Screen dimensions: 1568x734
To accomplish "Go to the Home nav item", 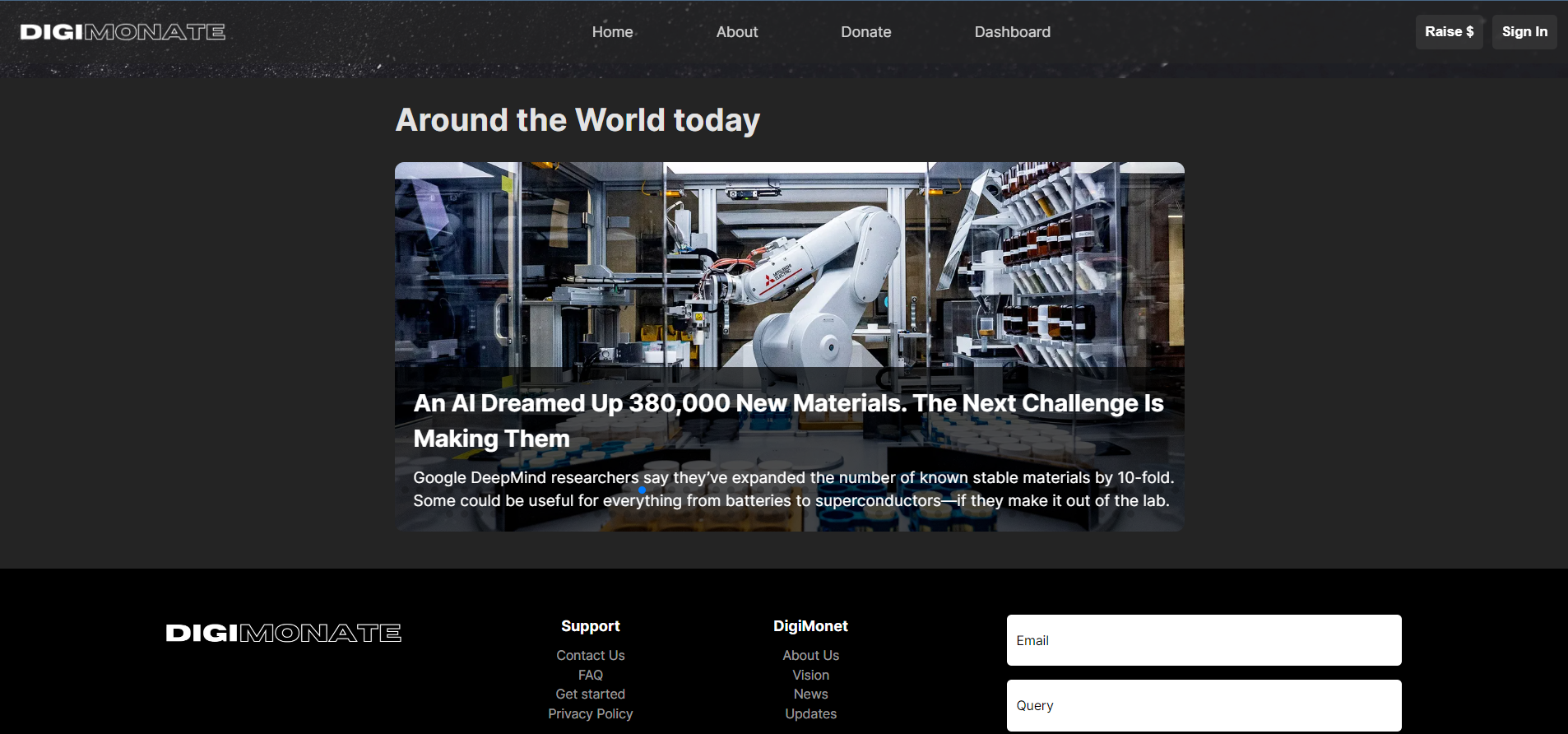I will pos(613,32).
